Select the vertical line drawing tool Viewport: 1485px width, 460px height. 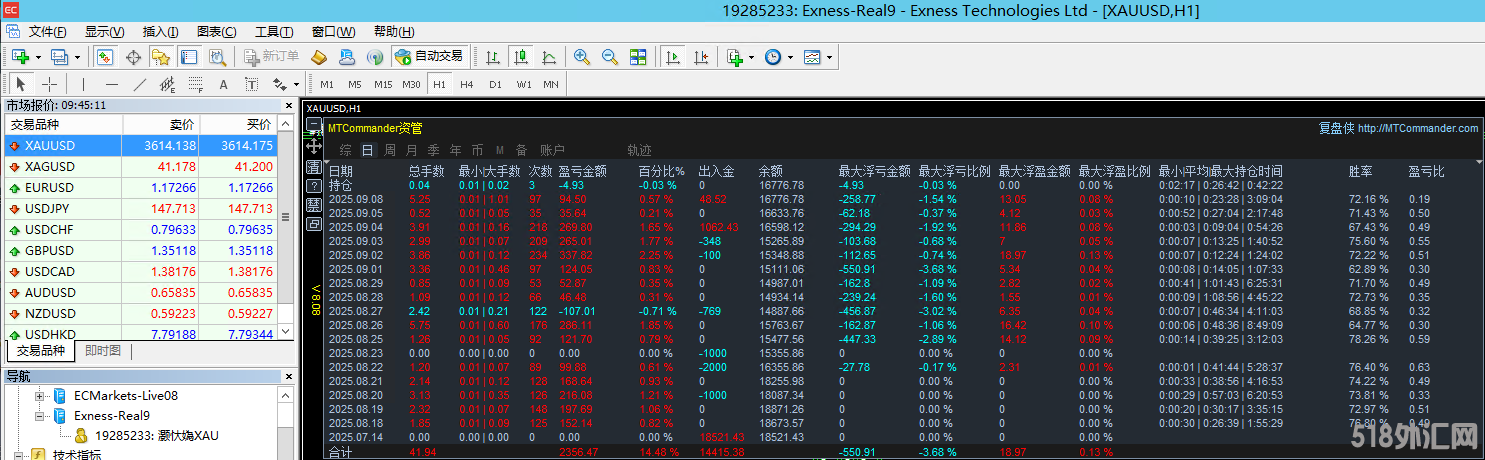click(84, 84)
